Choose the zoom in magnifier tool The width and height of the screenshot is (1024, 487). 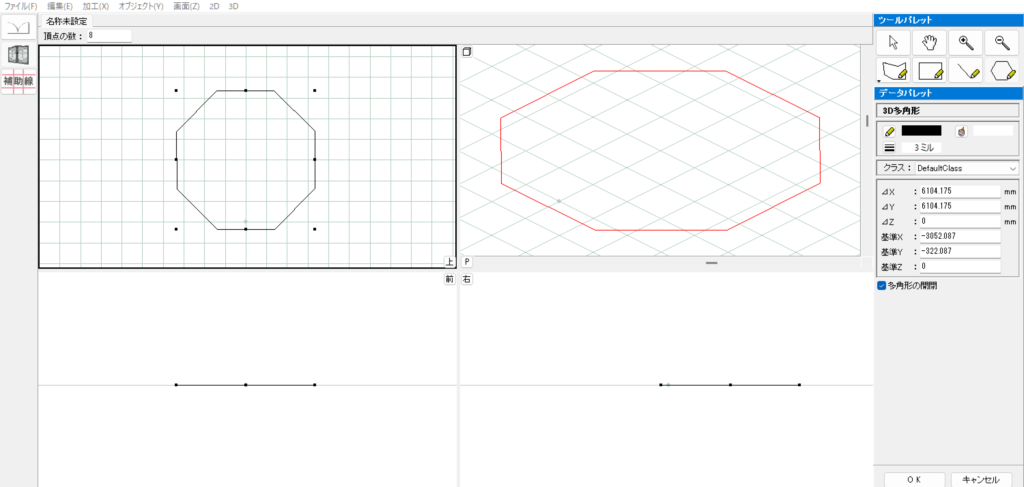[965, 41]
